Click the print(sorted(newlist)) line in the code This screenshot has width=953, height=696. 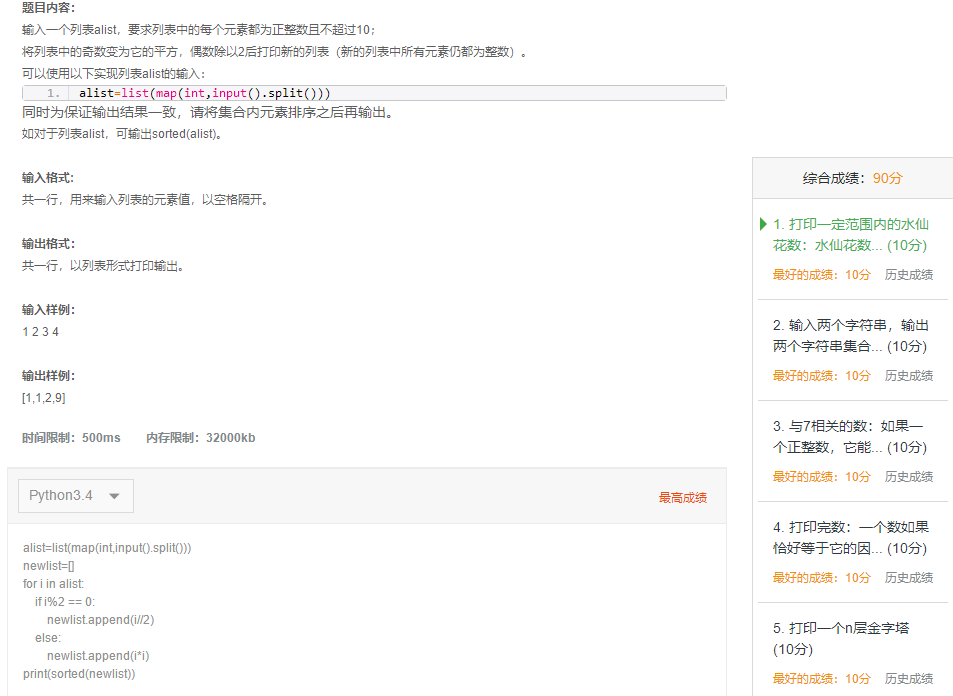tap(79, 673)
